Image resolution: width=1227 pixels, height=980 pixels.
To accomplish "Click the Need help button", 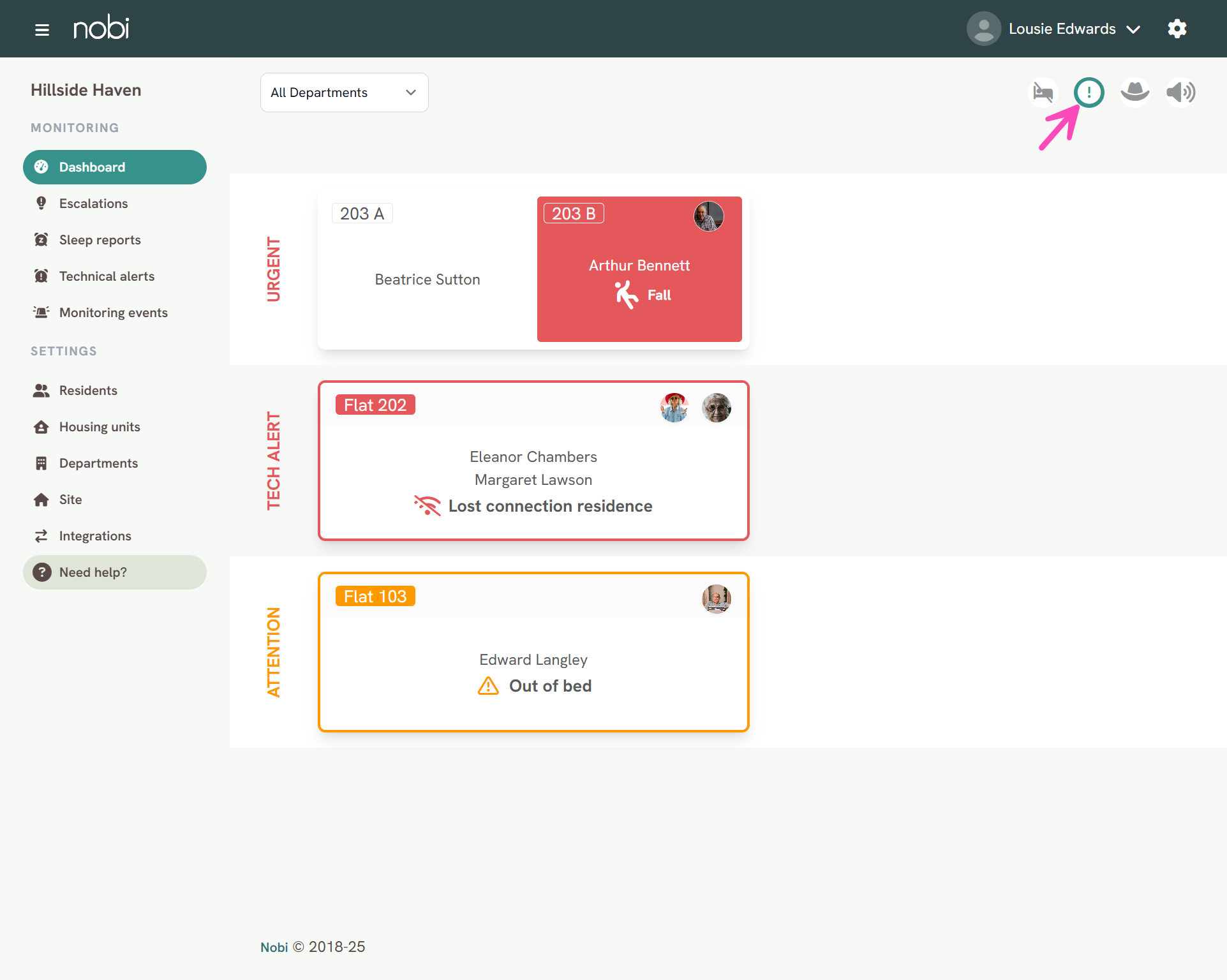I will pos(93,572).
